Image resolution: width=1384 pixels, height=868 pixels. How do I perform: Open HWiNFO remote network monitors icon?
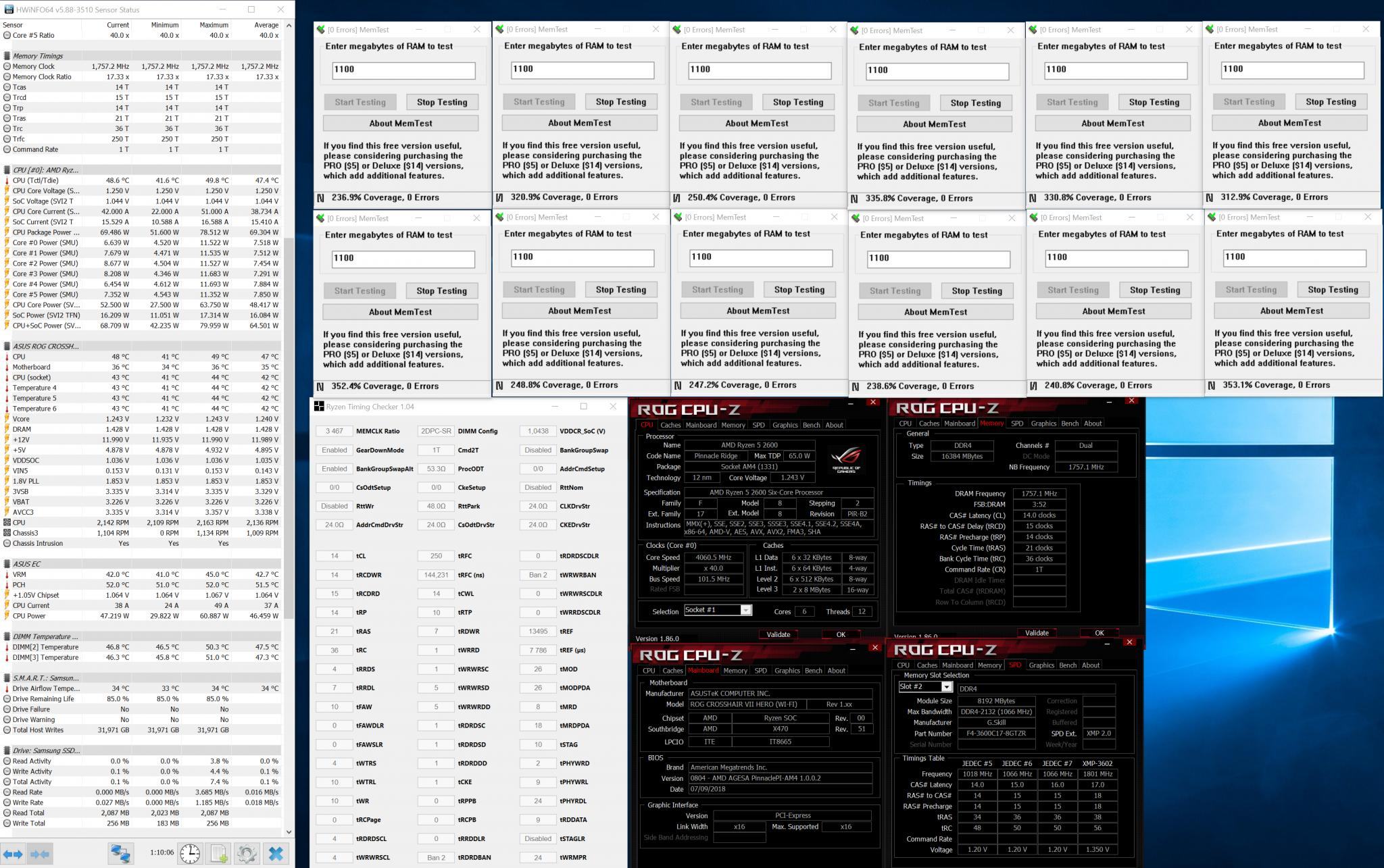pyautogui.click(x=121, y=854)
